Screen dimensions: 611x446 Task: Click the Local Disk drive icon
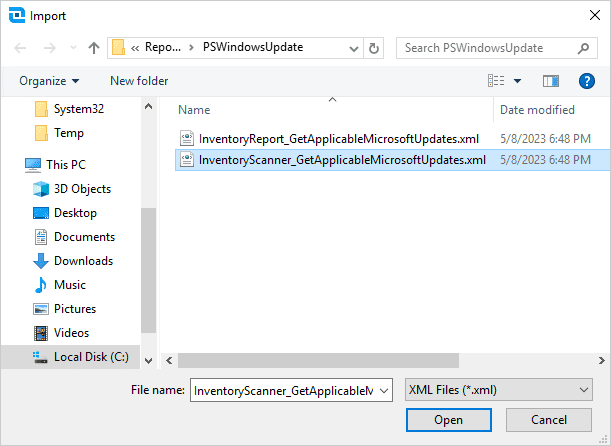(x=41, y=357)
